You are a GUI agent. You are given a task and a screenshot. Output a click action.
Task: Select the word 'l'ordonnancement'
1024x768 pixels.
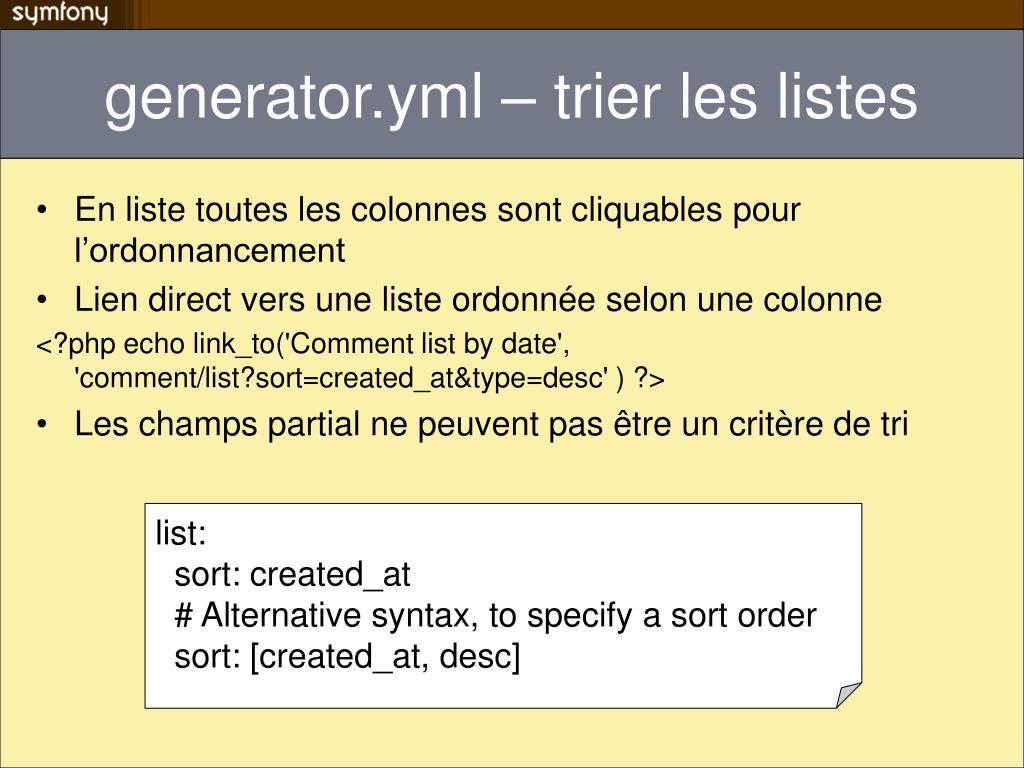coord(210,251)
